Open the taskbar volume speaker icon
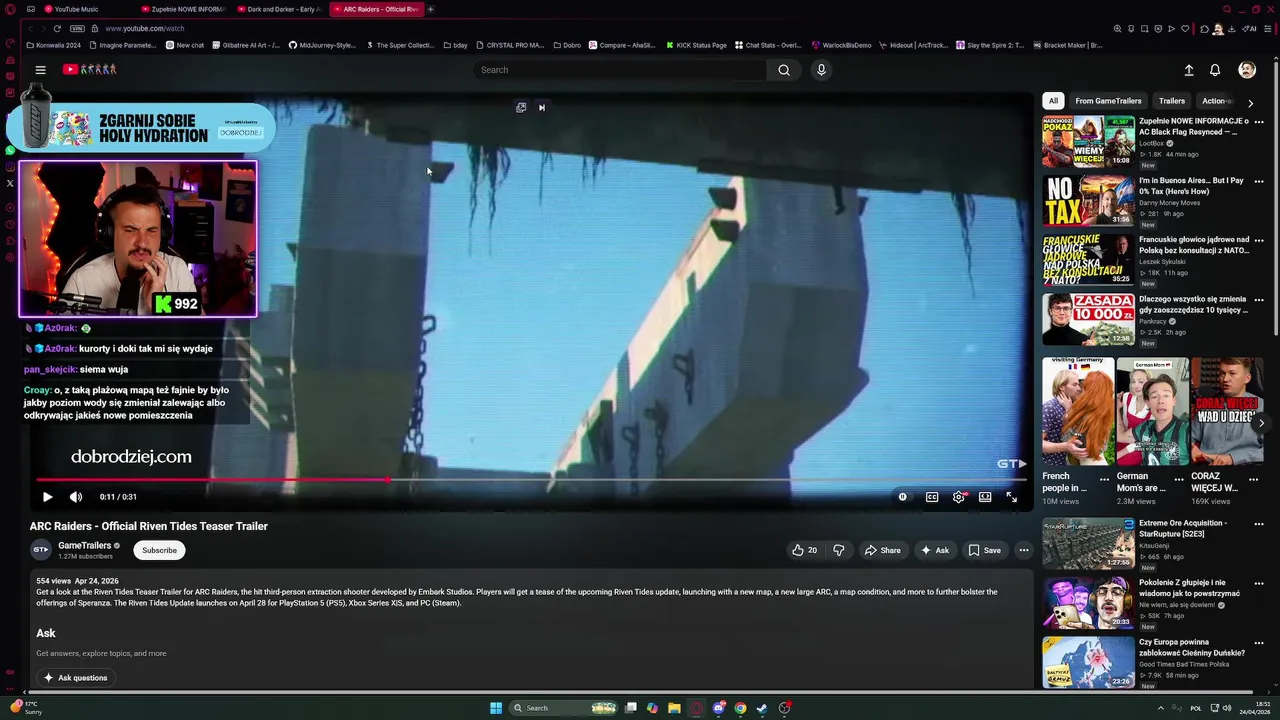 (x=1227, y=708)
